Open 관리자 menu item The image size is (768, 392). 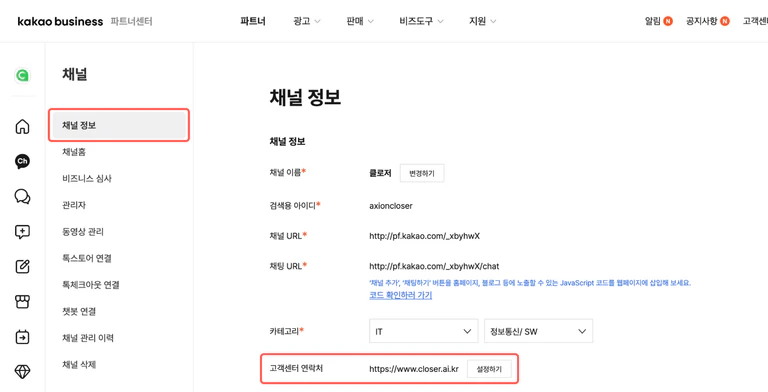click(x=74, y=205)
